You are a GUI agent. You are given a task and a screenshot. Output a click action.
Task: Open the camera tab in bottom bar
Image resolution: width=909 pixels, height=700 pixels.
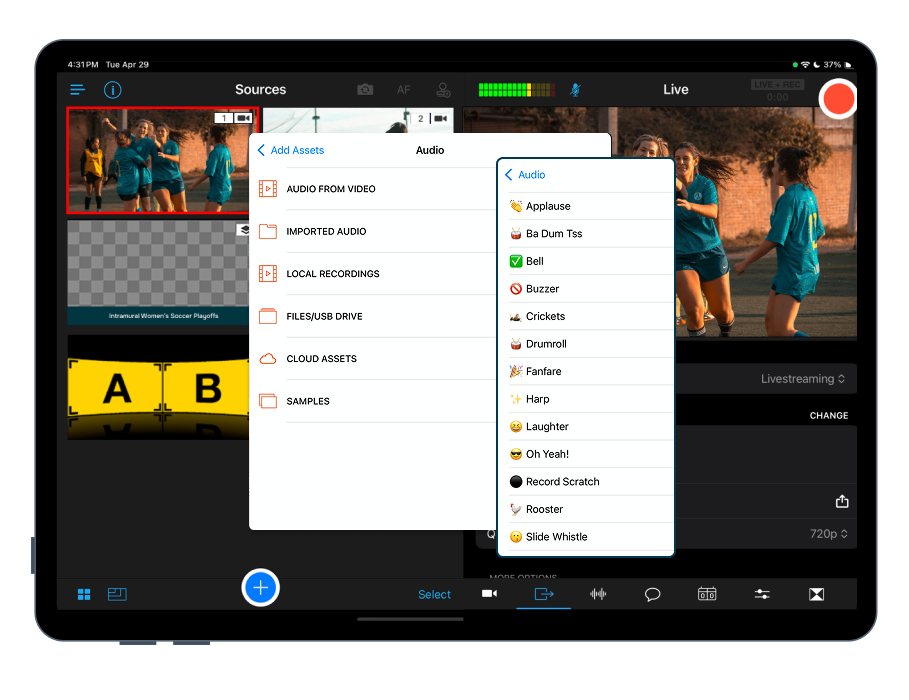tap(489, 594)
